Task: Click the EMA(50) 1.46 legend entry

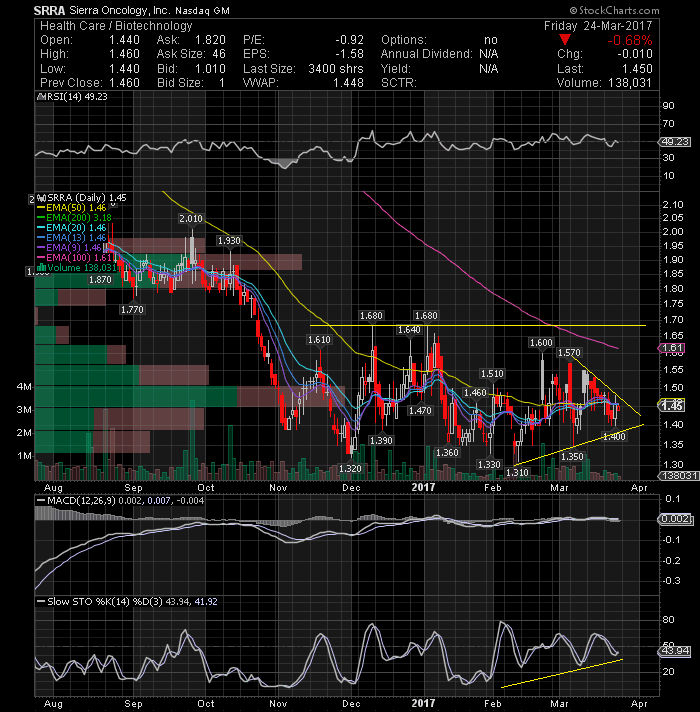Action: (x=73, y=208)
